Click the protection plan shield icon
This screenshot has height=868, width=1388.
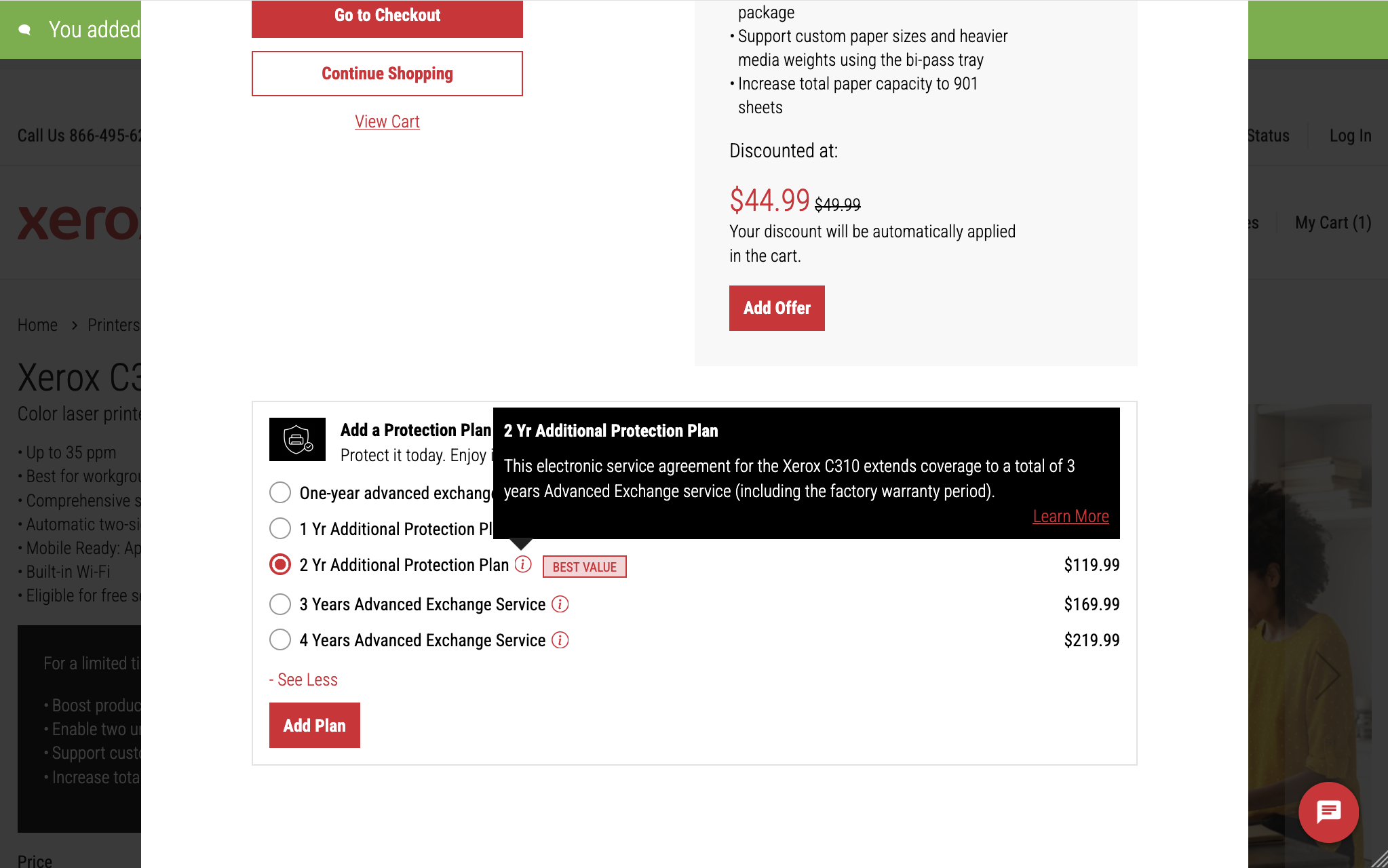297,439
